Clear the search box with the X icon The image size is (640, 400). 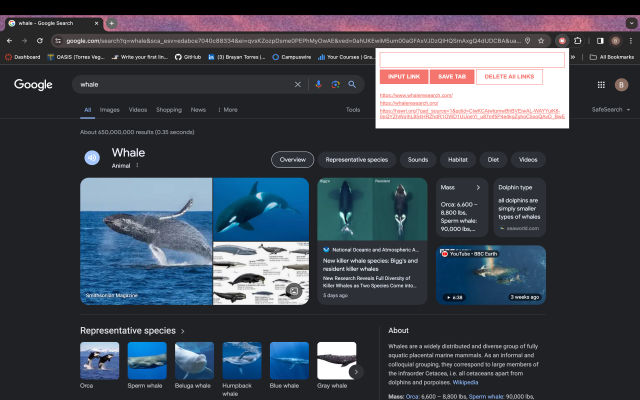click(x=298, y=84)
